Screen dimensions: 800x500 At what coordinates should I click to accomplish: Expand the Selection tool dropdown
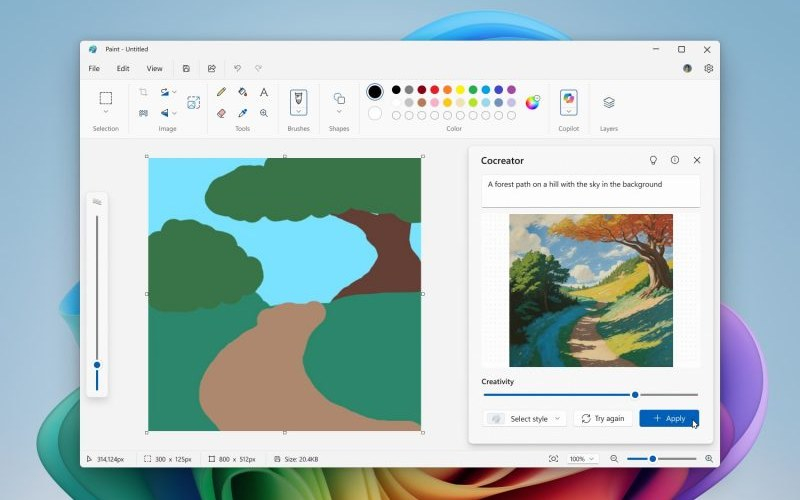[x=105, y=113]
